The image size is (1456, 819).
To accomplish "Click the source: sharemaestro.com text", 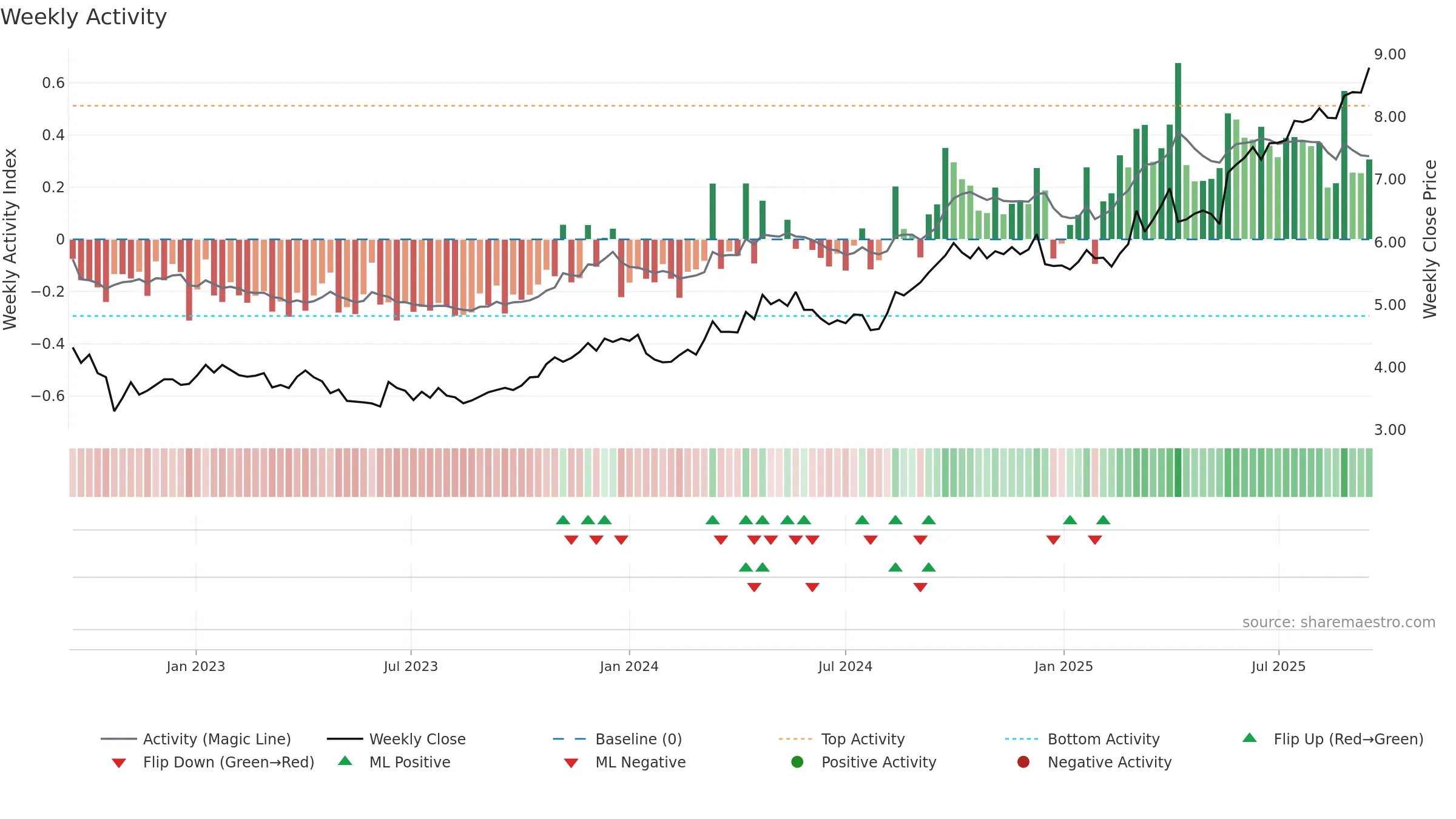I will tap(1339, 622).
